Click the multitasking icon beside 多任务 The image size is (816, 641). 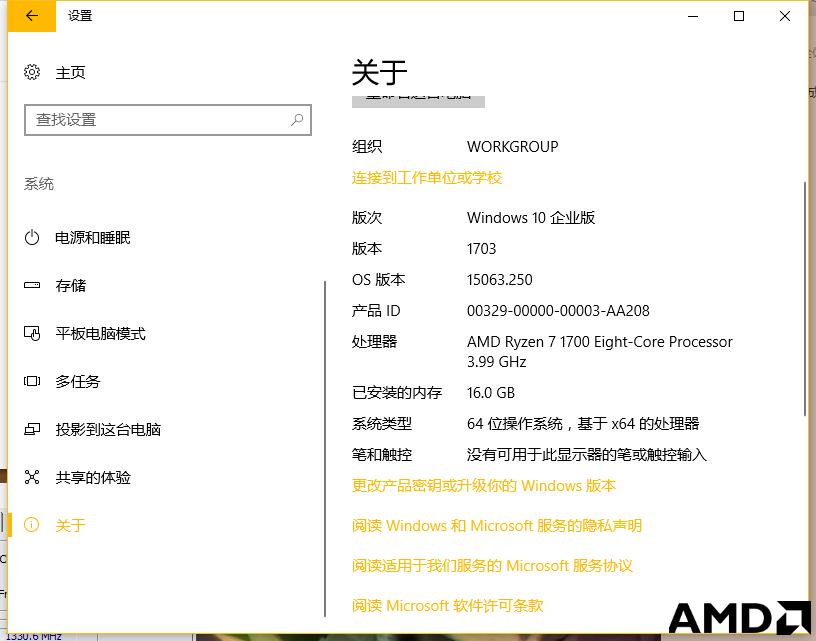click(x=32, y=381)
